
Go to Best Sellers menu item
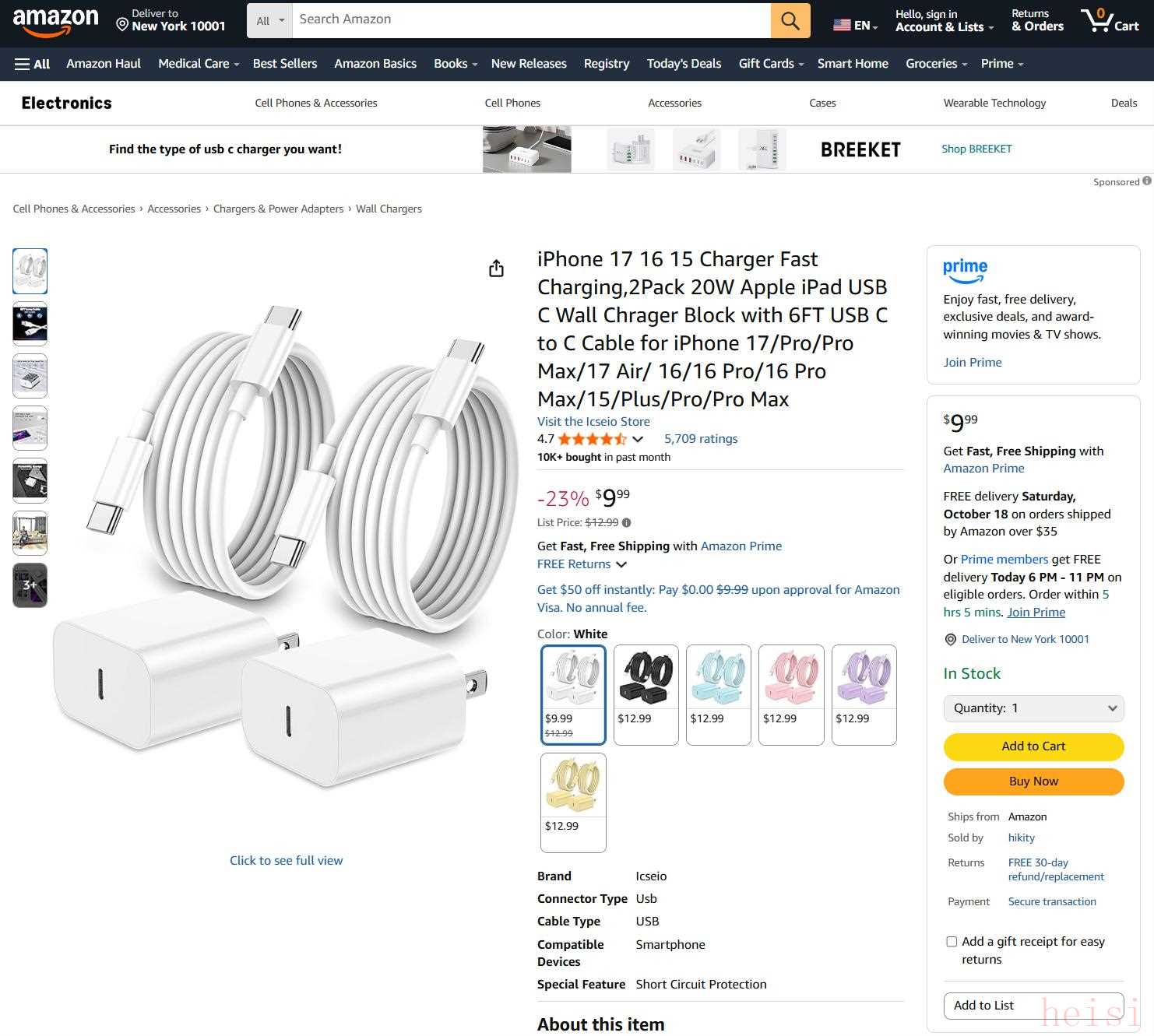284,64
